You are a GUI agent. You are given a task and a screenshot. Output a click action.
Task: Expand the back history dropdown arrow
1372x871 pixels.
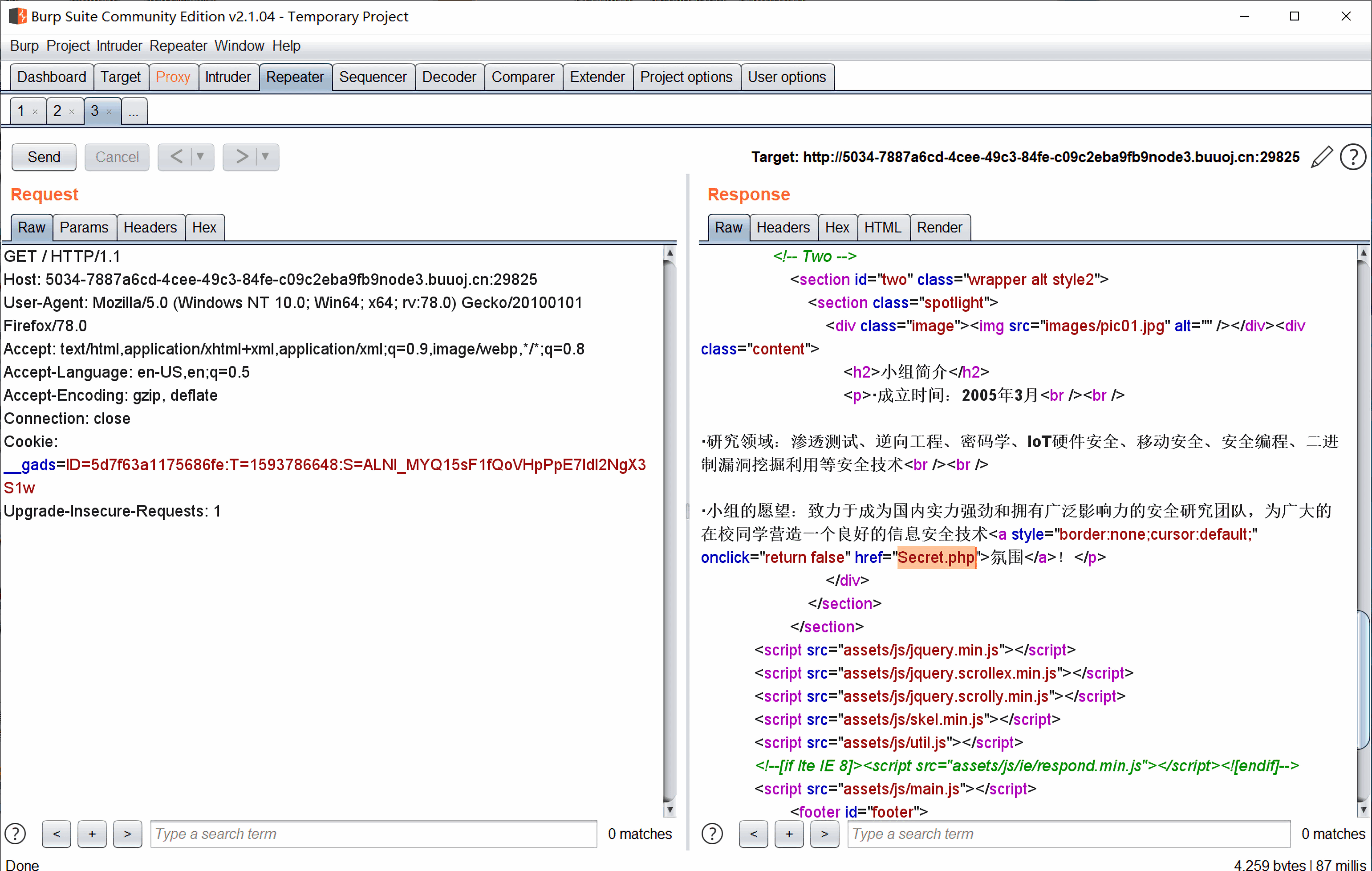[201, 157]
